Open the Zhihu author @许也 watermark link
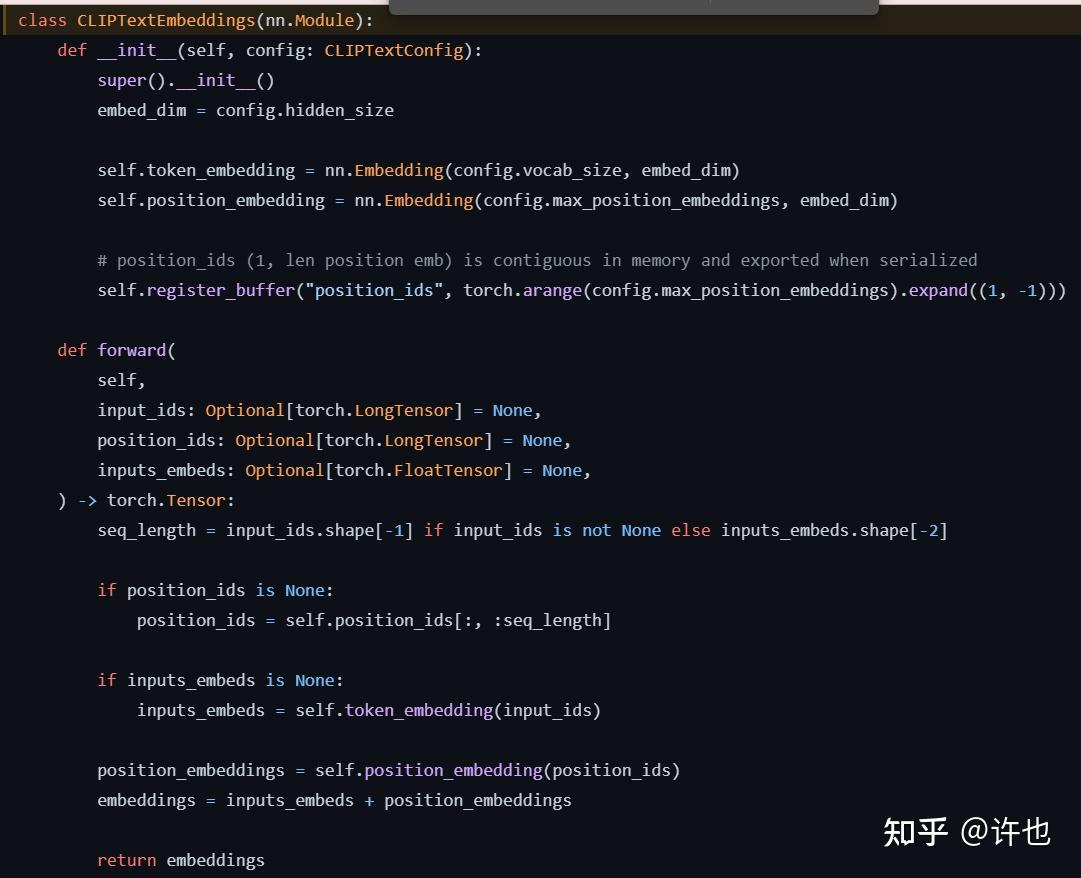 (x=968, y=831)
